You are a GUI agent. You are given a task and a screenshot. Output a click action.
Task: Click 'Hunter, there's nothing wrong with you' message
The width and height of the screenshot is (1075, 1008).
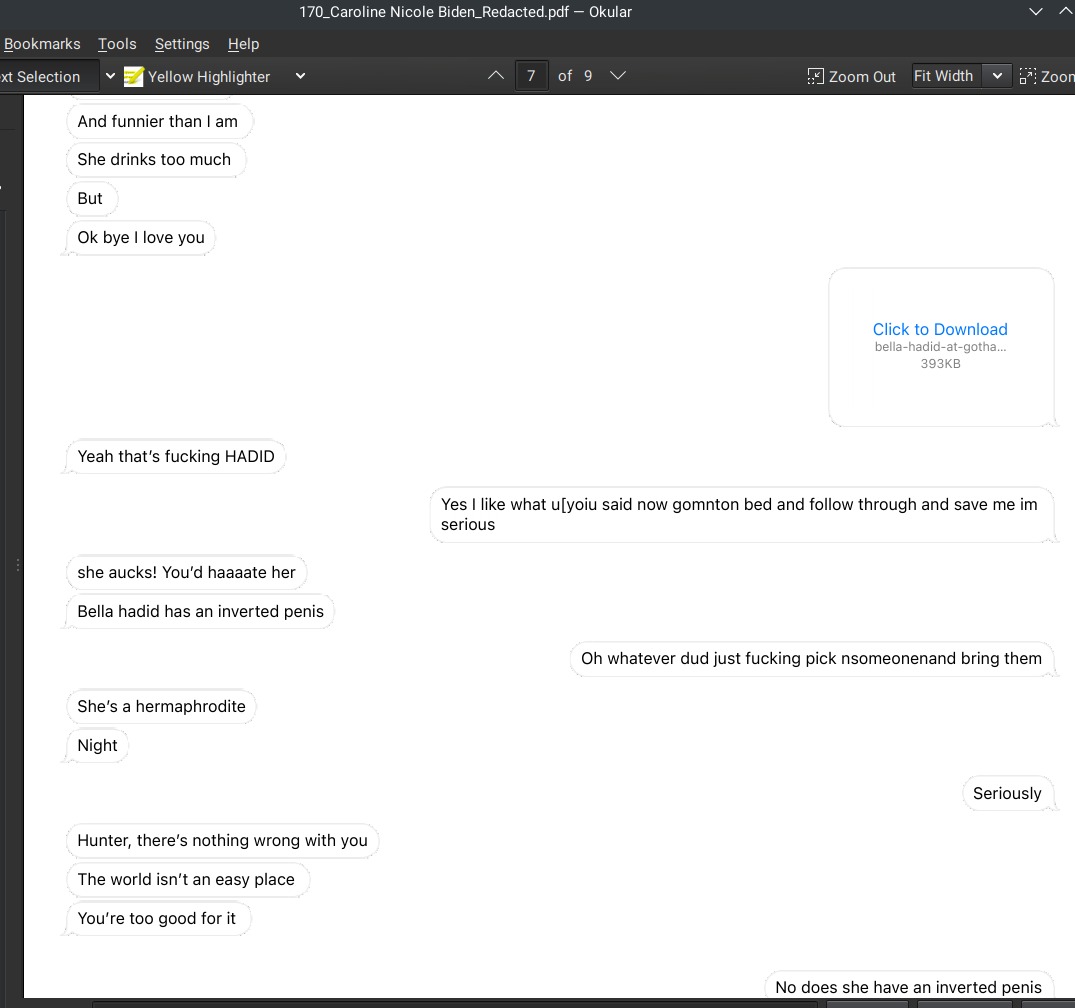click(222, 841)
